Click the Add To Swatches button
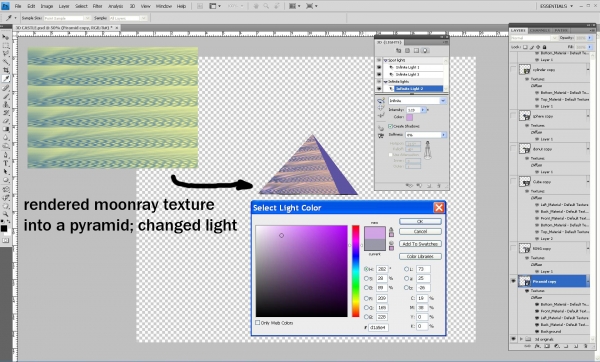The image size is (600, 362). click(x=420, y=244)
